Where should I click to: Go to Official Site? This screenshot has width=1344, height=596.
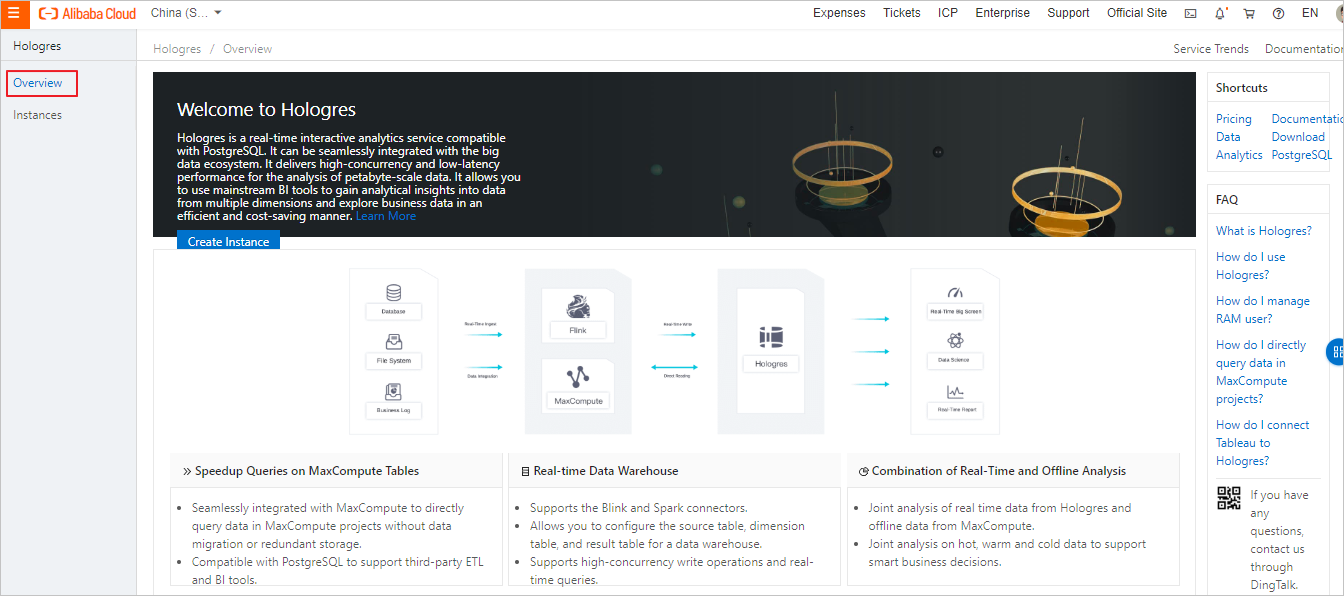[1137, 13]
